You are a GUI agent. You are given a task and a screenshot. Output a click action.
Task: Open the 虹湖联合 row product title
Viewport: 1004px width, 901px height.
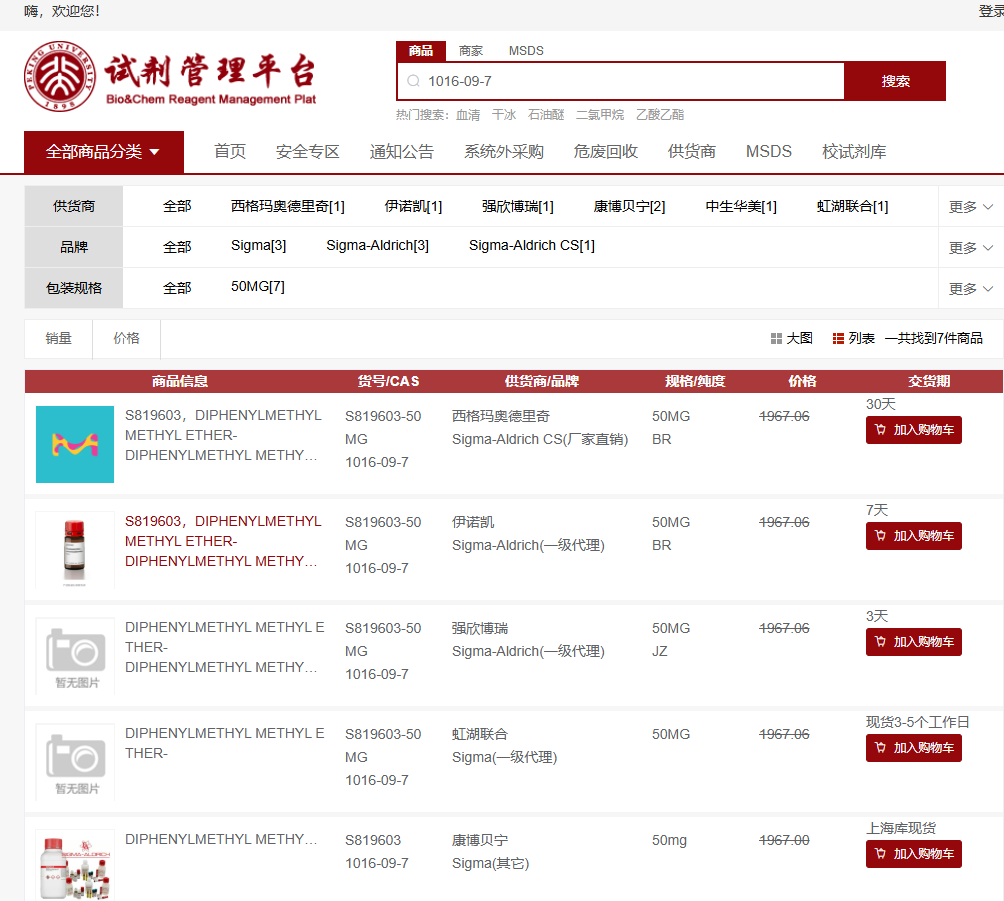(x=225, y=743)
